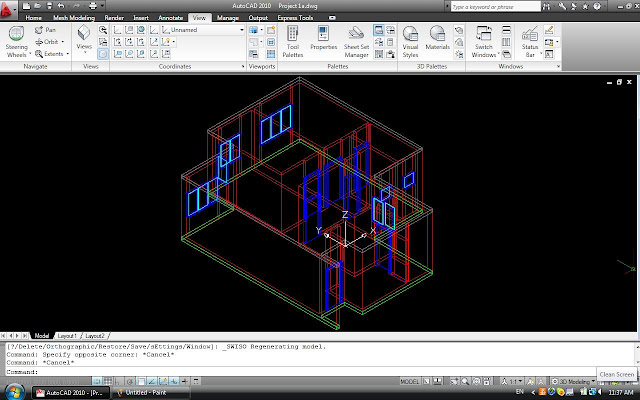Open the Properties palette

point(323,36)
